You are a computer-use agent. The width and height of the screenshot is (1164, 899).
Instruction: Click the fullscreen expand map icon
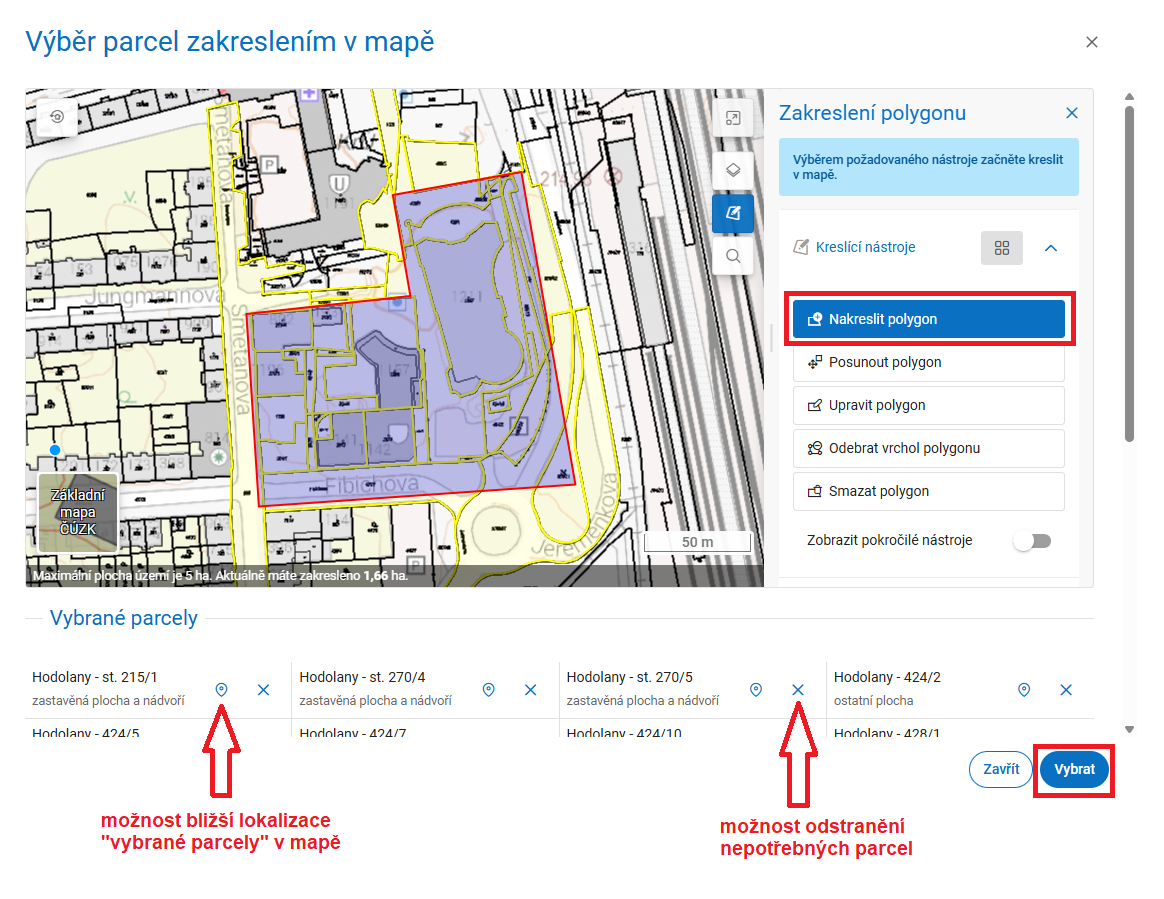tap(733, 117)
